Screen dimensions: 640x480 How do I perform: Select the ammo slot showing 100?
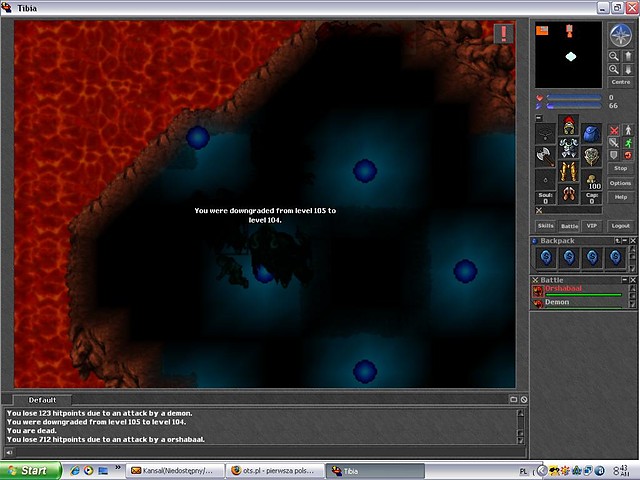click(x=591, y=180)
